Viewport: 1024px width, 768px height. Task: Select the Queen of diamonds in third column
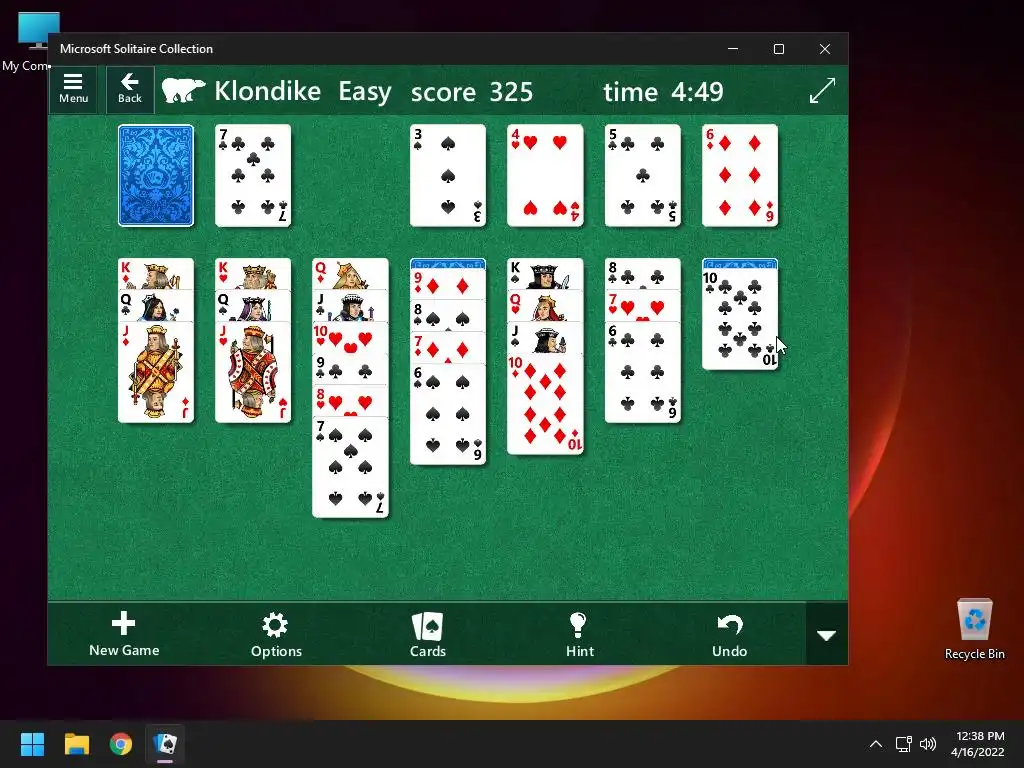click(351, 274)
